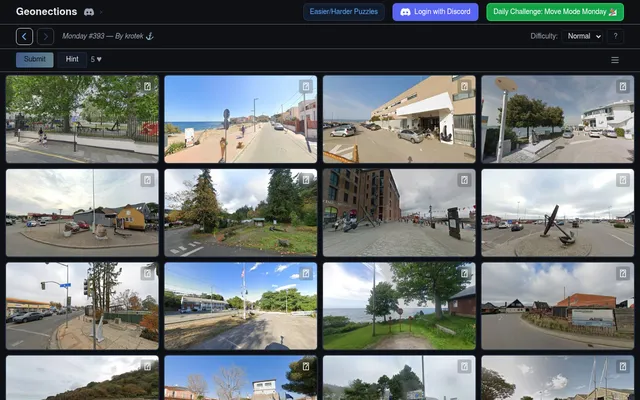The height and width of the screenshot is (400, 640).
Task: Select the beige building with parked cars photo
Action: pos(399,119)
